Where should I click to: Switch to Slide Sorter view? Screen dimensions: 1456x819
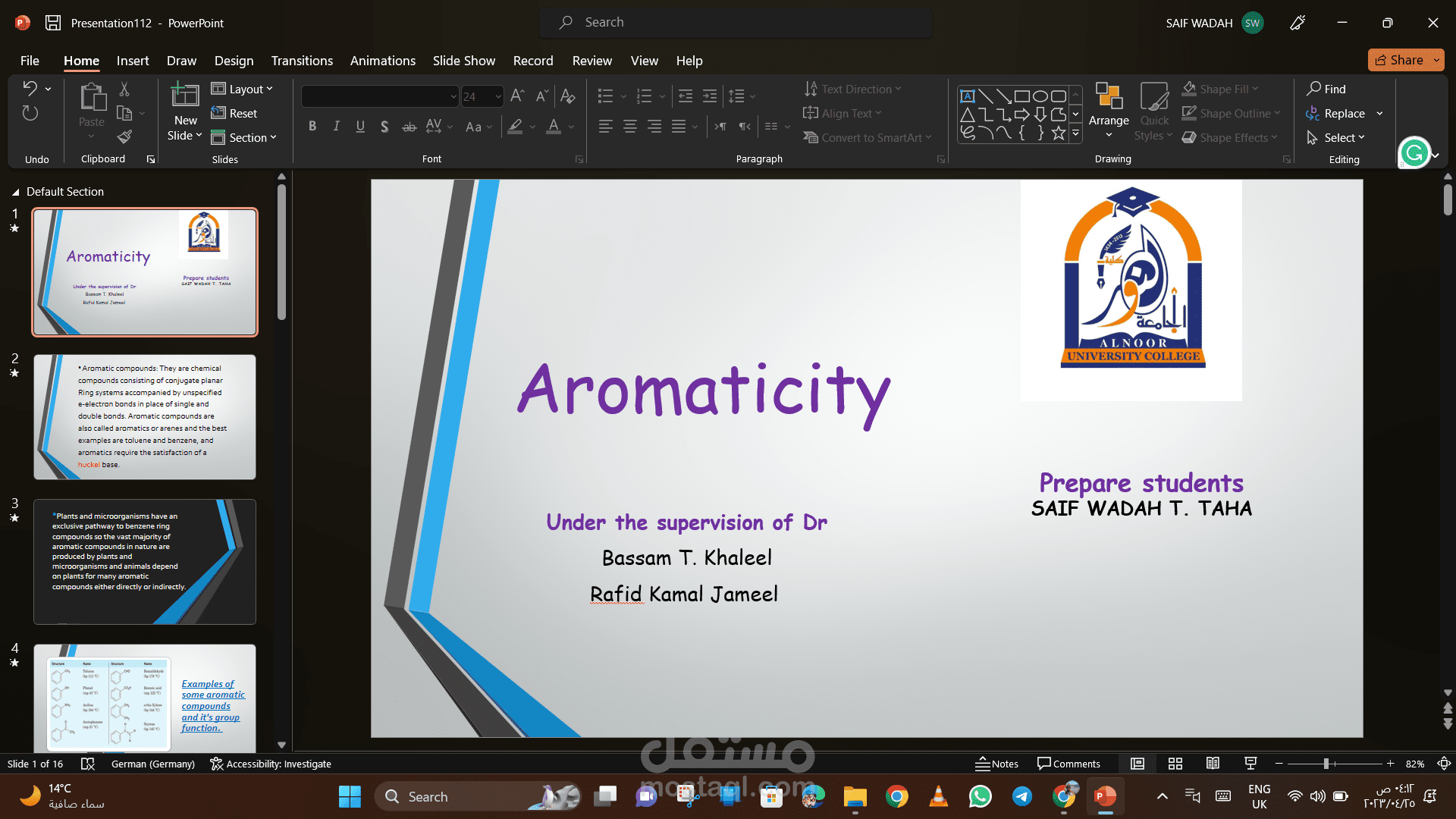coord(1175,764)
